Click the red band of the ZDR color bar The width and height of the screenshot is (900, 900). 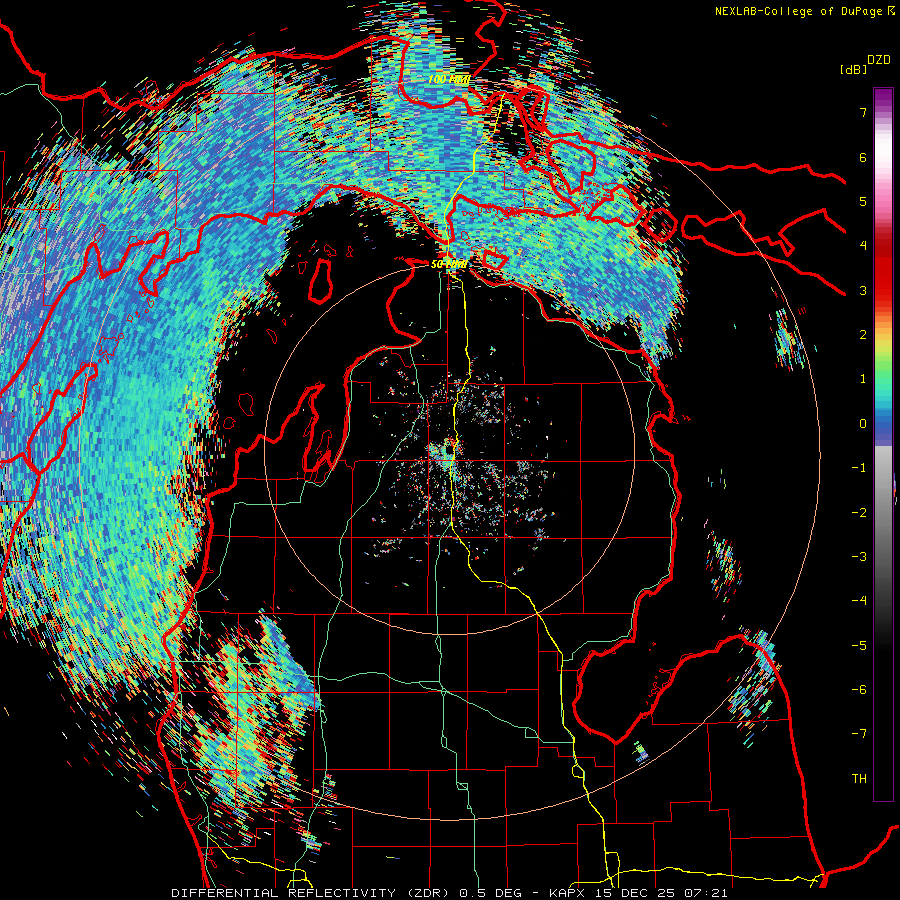point(883,270)
